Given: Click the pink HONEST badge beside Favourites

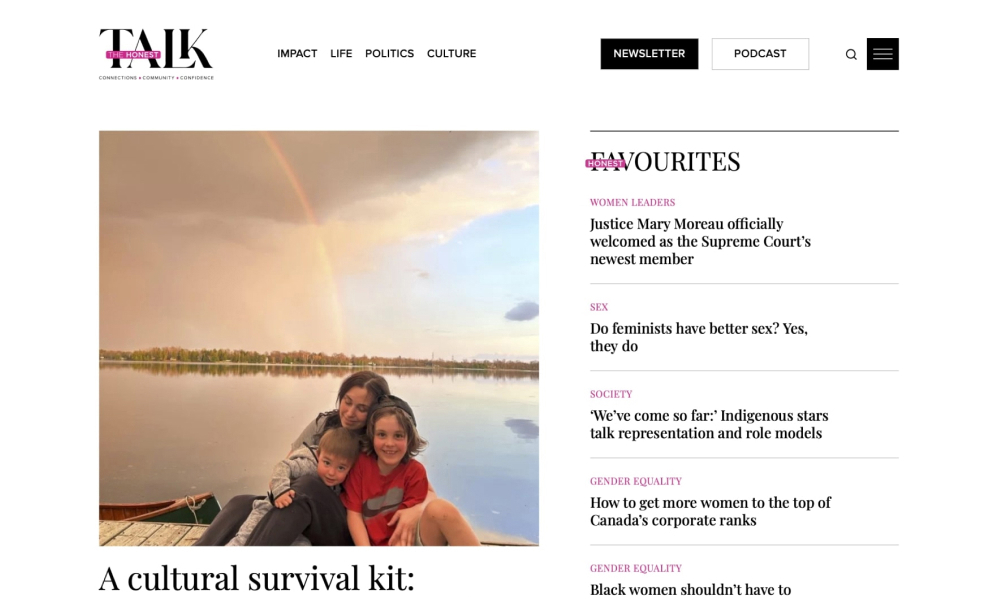Looking at the screenshot, I should (605, 164).
